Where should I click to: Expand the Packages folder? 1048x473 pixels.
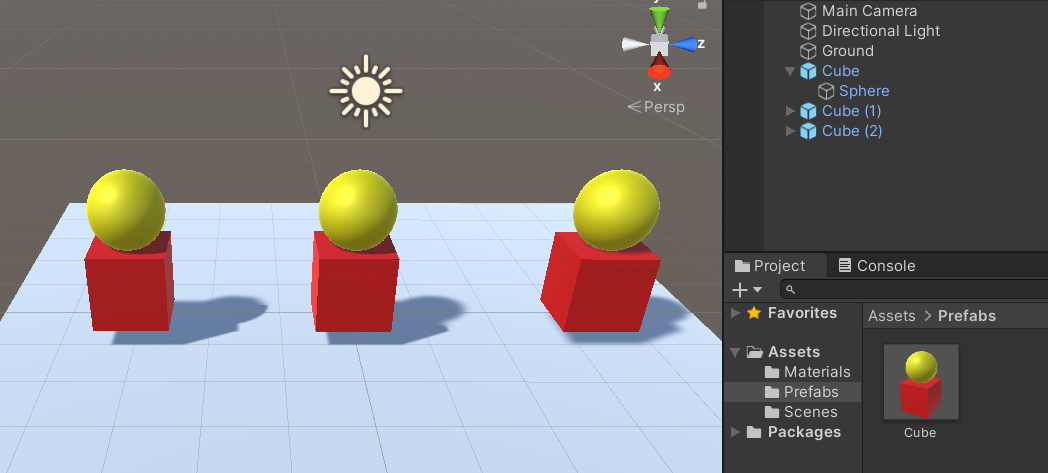pos(735,432)
